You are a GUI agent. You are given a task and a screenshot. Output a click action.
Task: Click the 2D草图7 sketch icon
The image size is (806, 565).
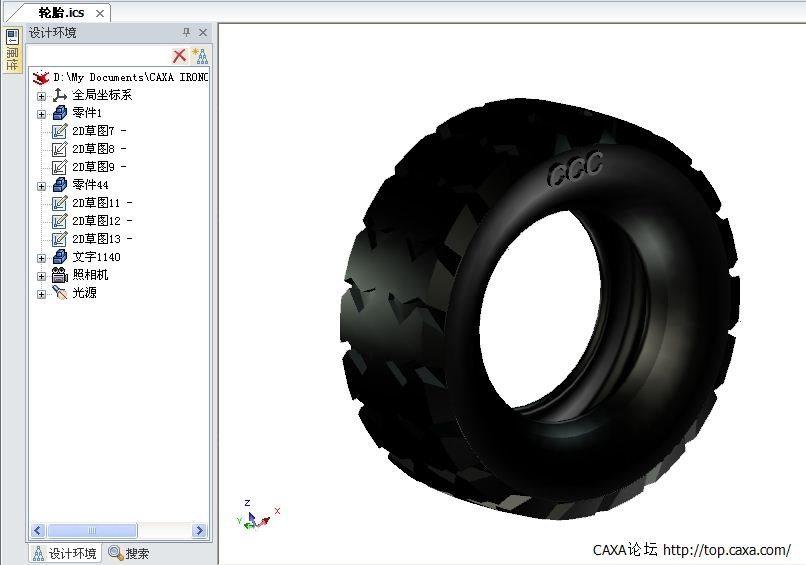click(x=60, y=131)
